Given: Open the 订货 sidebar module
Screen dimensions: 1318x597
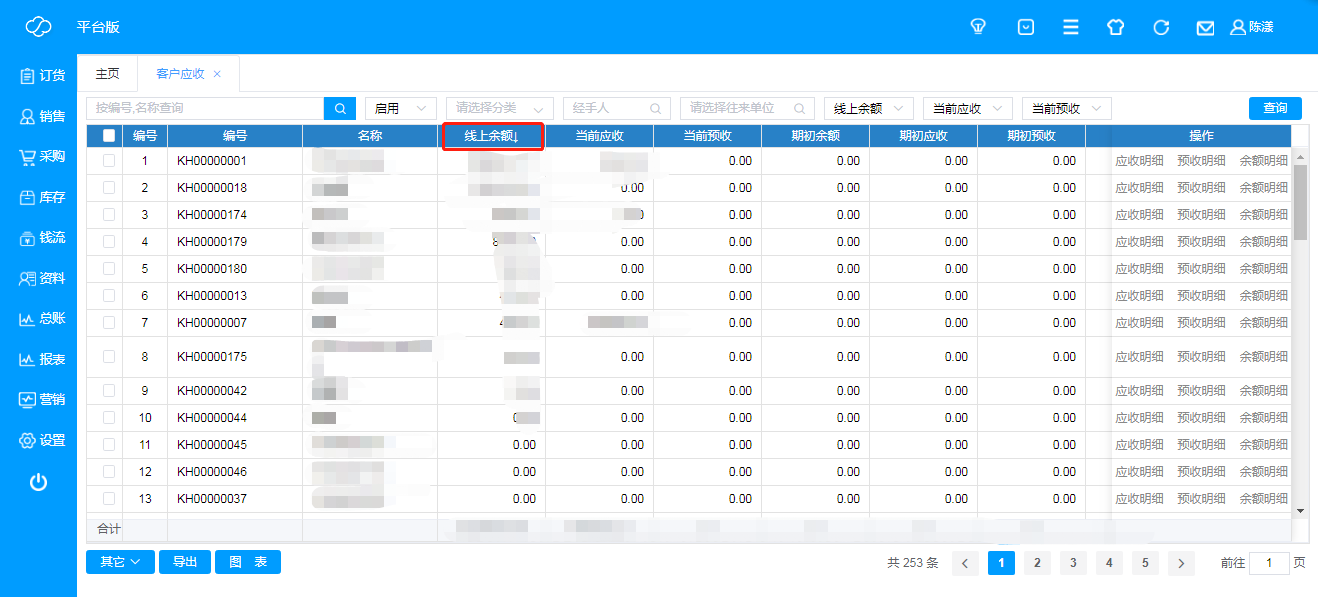Looking at the screenshot, I should [x=41, y=75].
